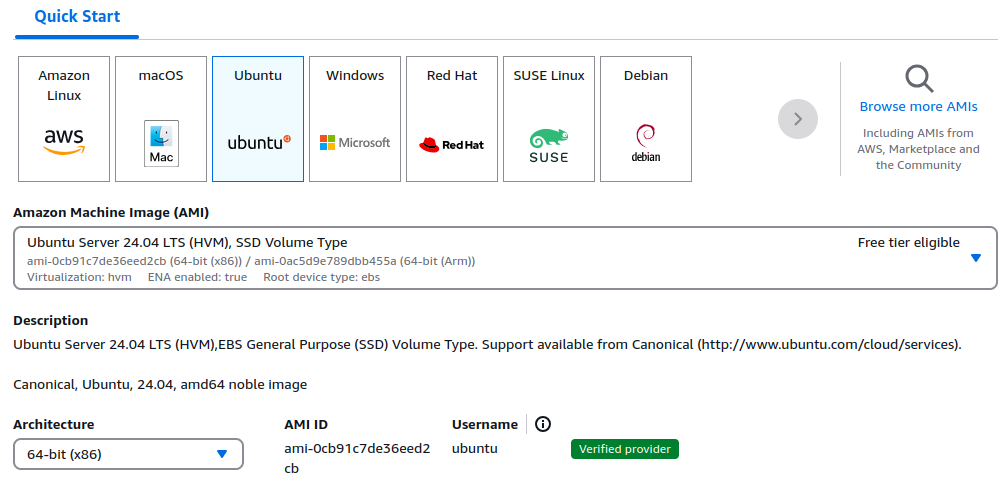Click the Username info circle icon
1007x482 pixels.
[543, 424]
